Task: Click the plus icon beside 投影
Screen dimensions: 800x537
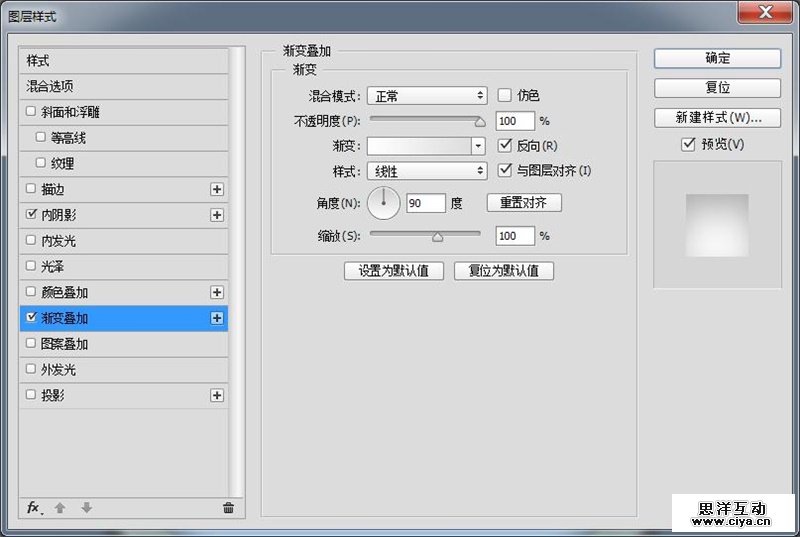Action: coord(217,396)
